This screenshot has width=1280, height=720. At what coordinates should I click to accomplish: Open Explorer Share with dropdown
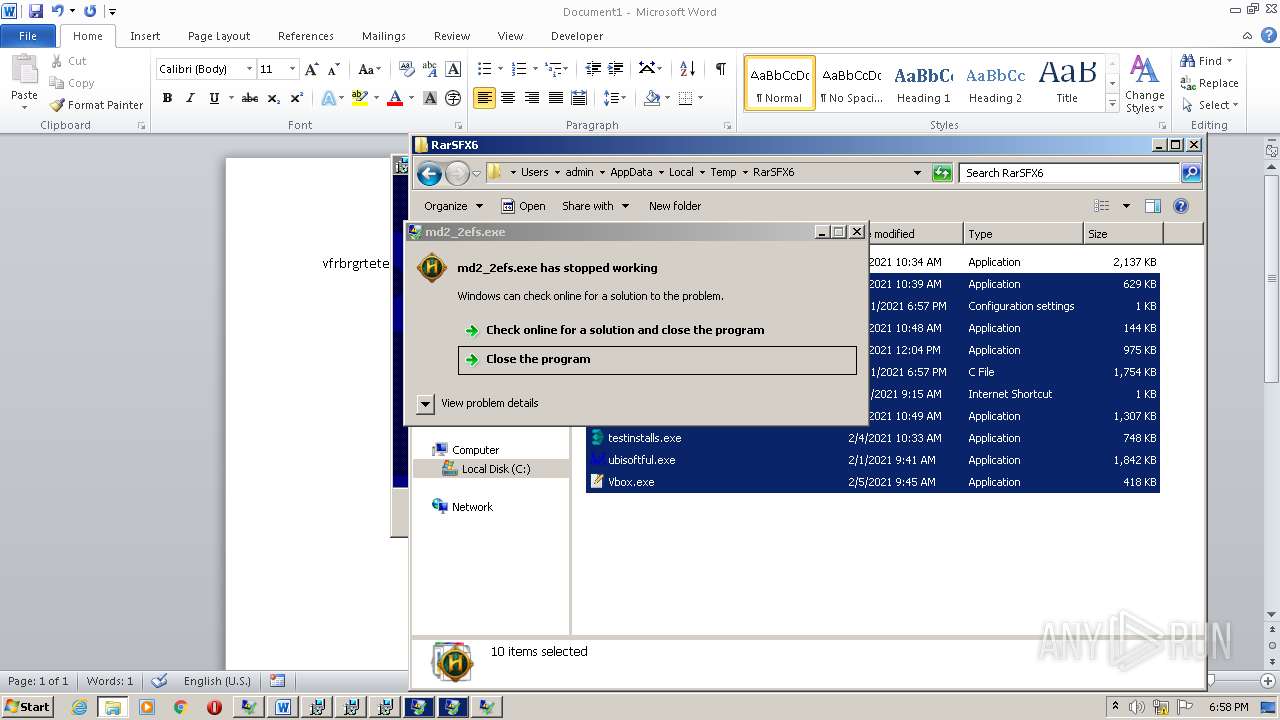(x=596, y=206)
